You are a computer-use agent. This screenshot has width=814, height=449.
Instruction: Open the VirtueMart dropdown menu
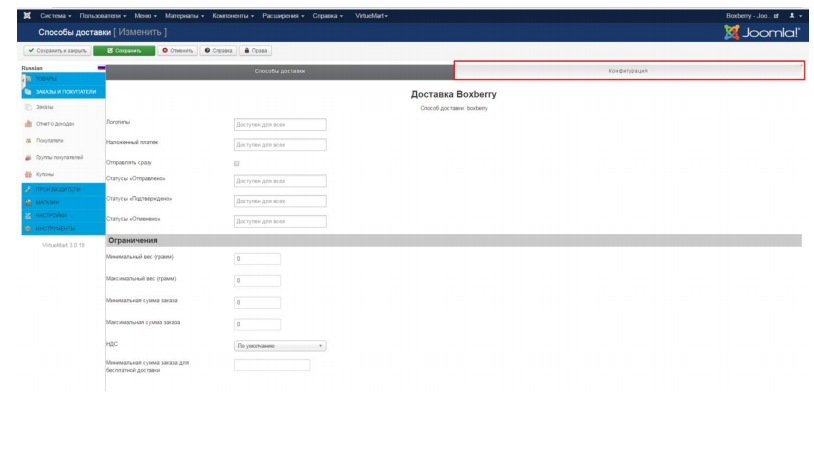point(371,16)
